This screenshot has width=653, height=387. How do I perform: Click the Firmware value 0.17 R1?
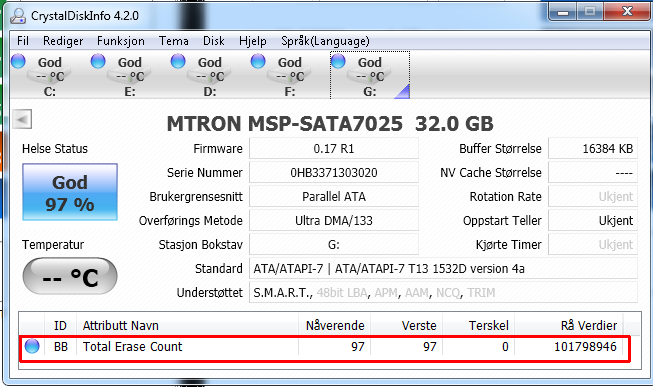tap(334, 149)
